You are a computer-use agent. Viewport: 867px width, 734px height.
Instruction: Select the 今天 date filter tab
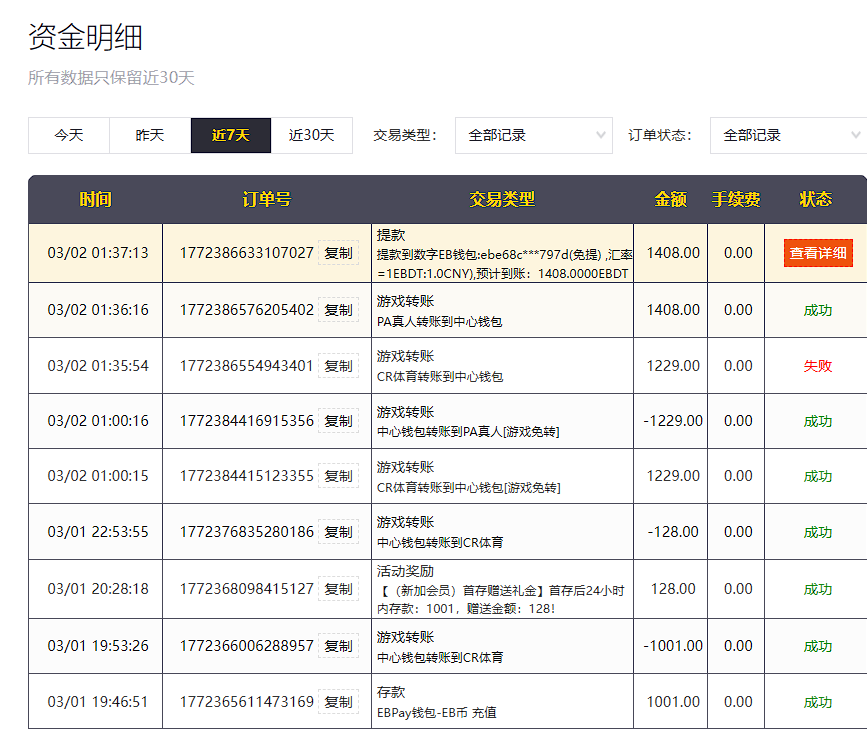pyautogui.click(x=69, y=135)
